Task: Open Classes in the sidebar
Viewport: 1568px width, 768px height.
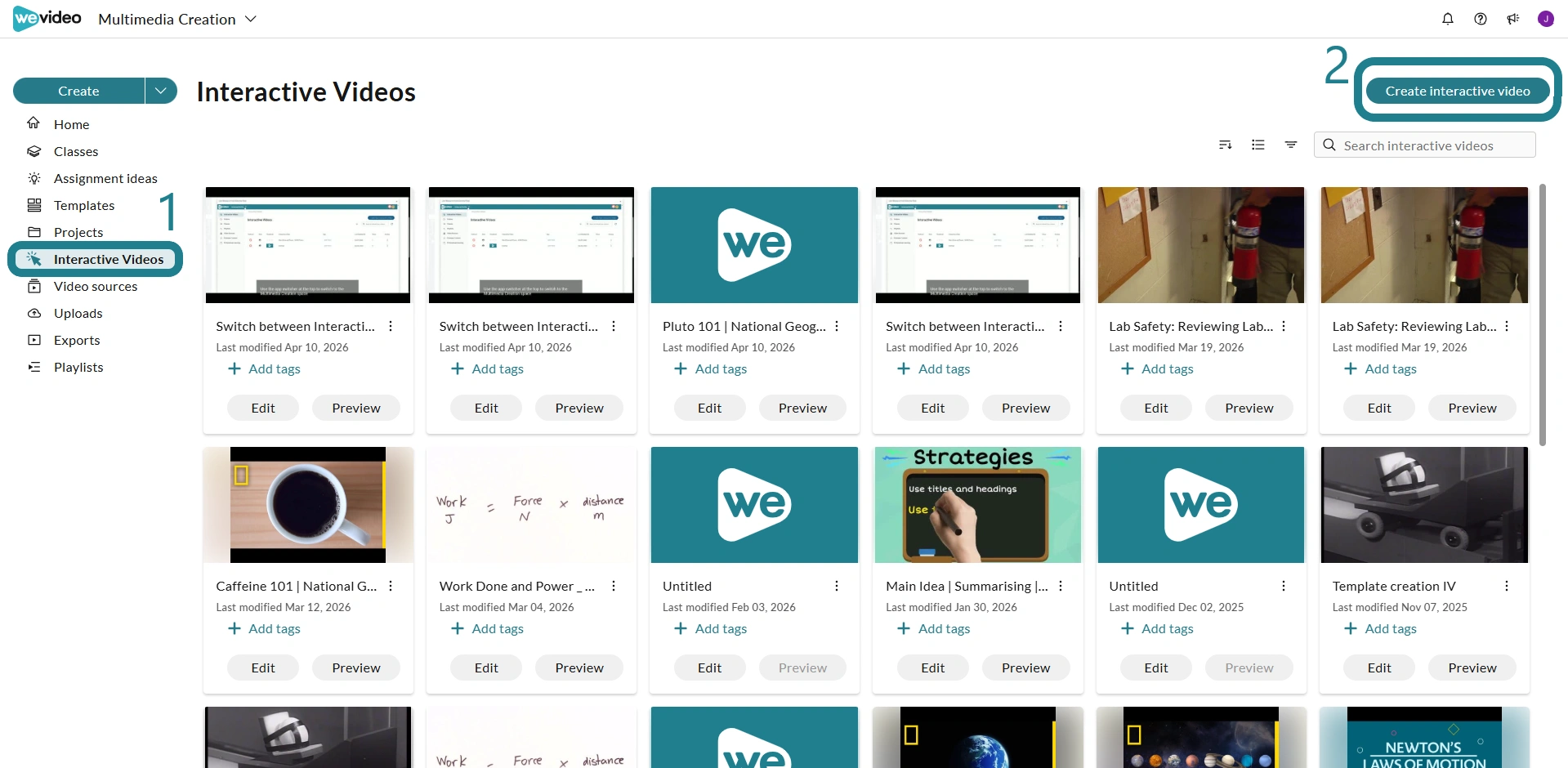Action: click(76, 151)
